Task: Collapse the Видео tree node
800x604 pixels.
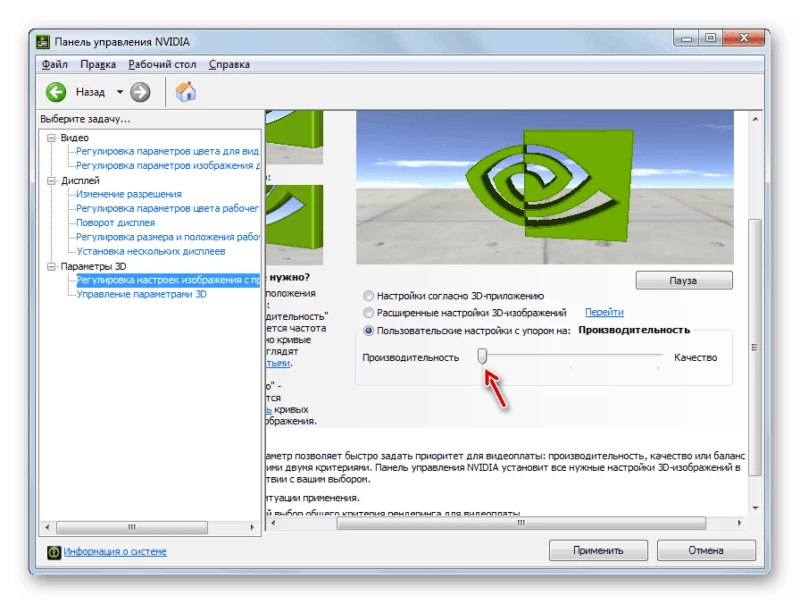Action: point(52,138)
